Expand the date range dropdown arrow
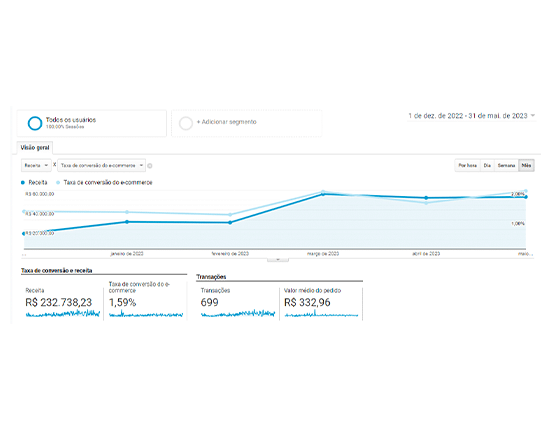Image resolution: width=551 pixels, height=430 pixels. (533, 115)
